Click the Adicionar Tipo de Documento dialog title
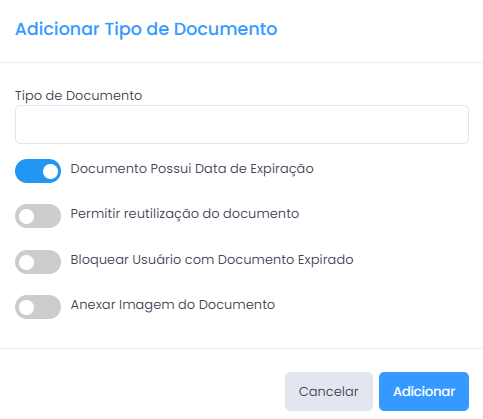 [146, 29]
